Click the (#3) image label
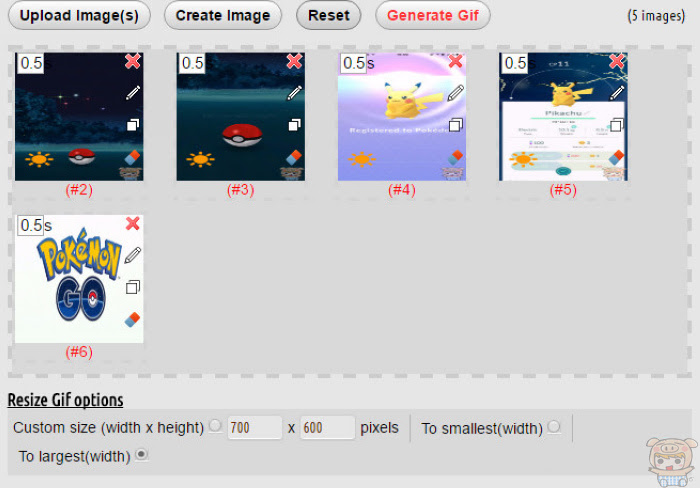Screen dimensions: 700x488 coord(241,190)
